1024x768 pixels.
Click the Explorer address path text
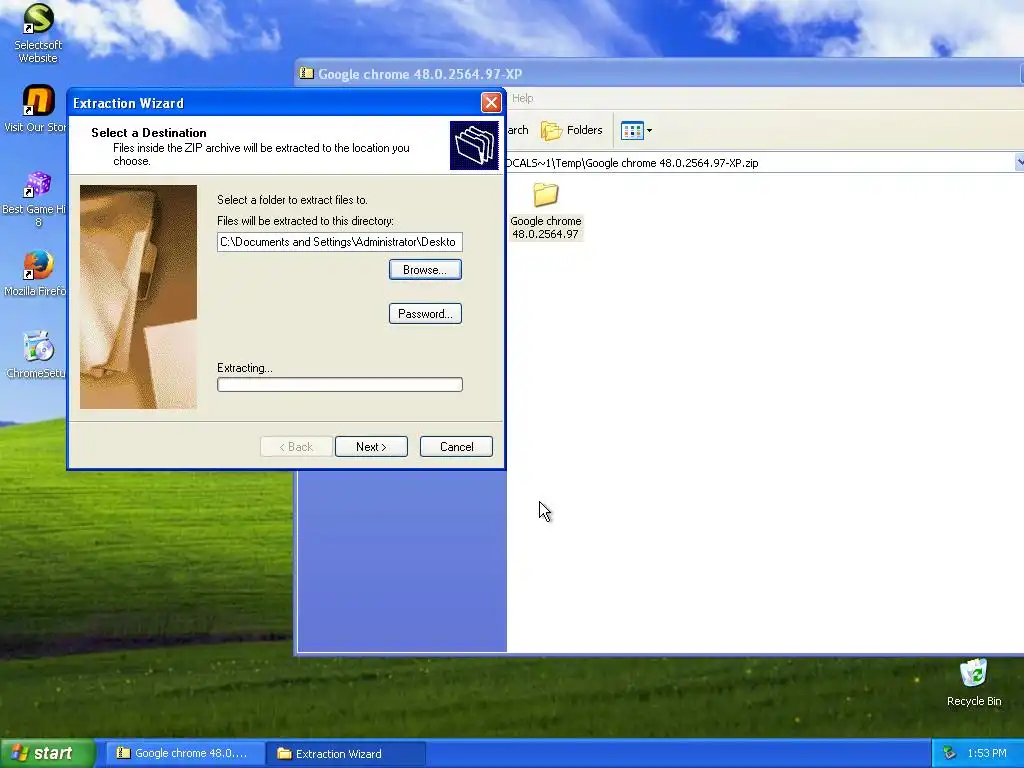(x=632, y=163)
